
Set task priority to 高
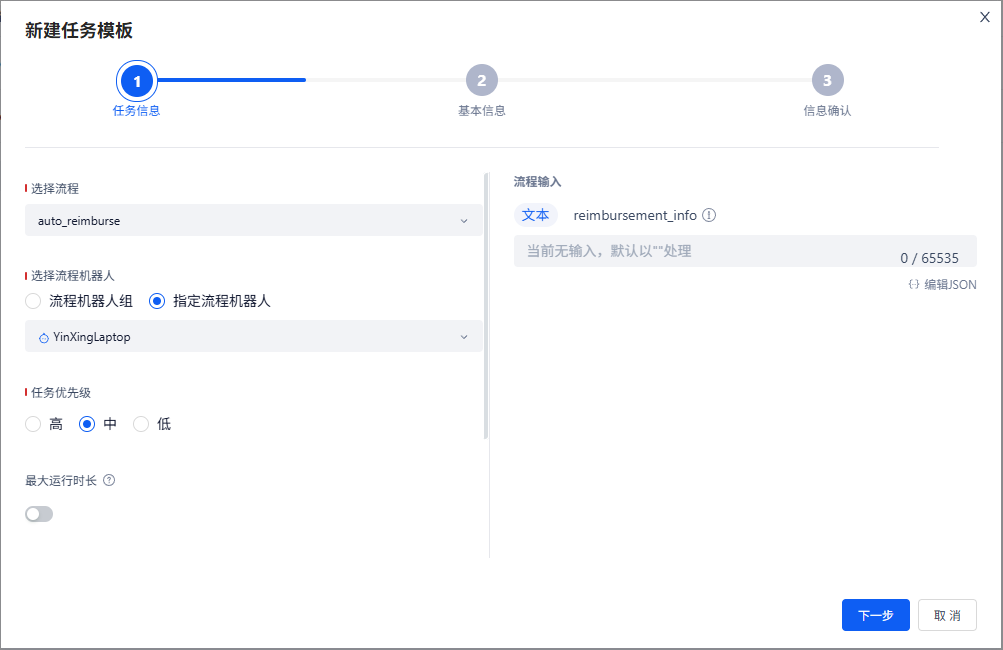point(34,424)
